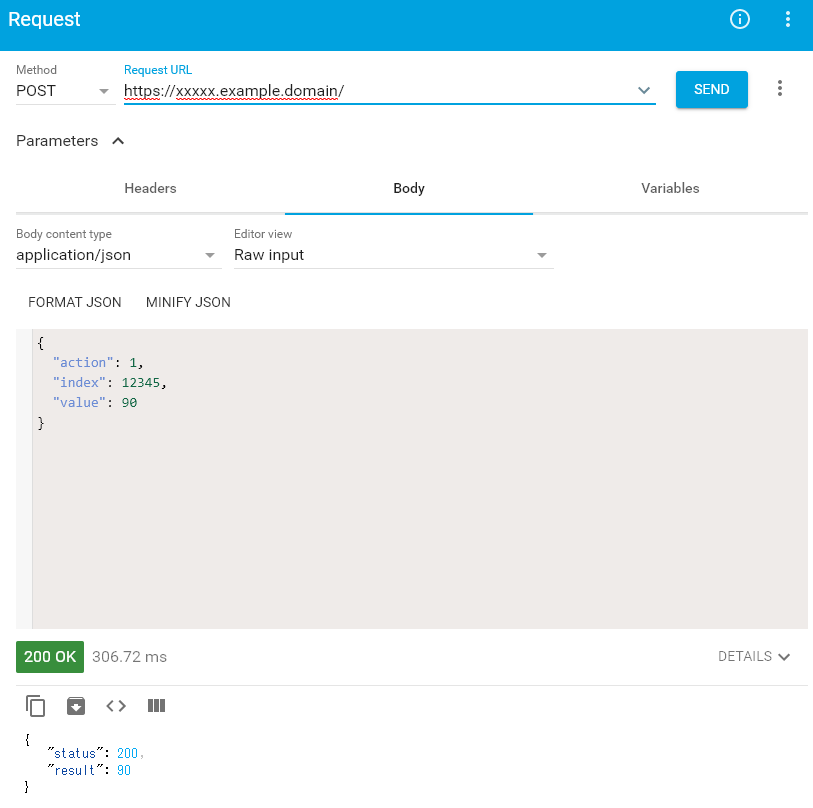
Task: Switch to the Headers tab
Action: point(150,188)
